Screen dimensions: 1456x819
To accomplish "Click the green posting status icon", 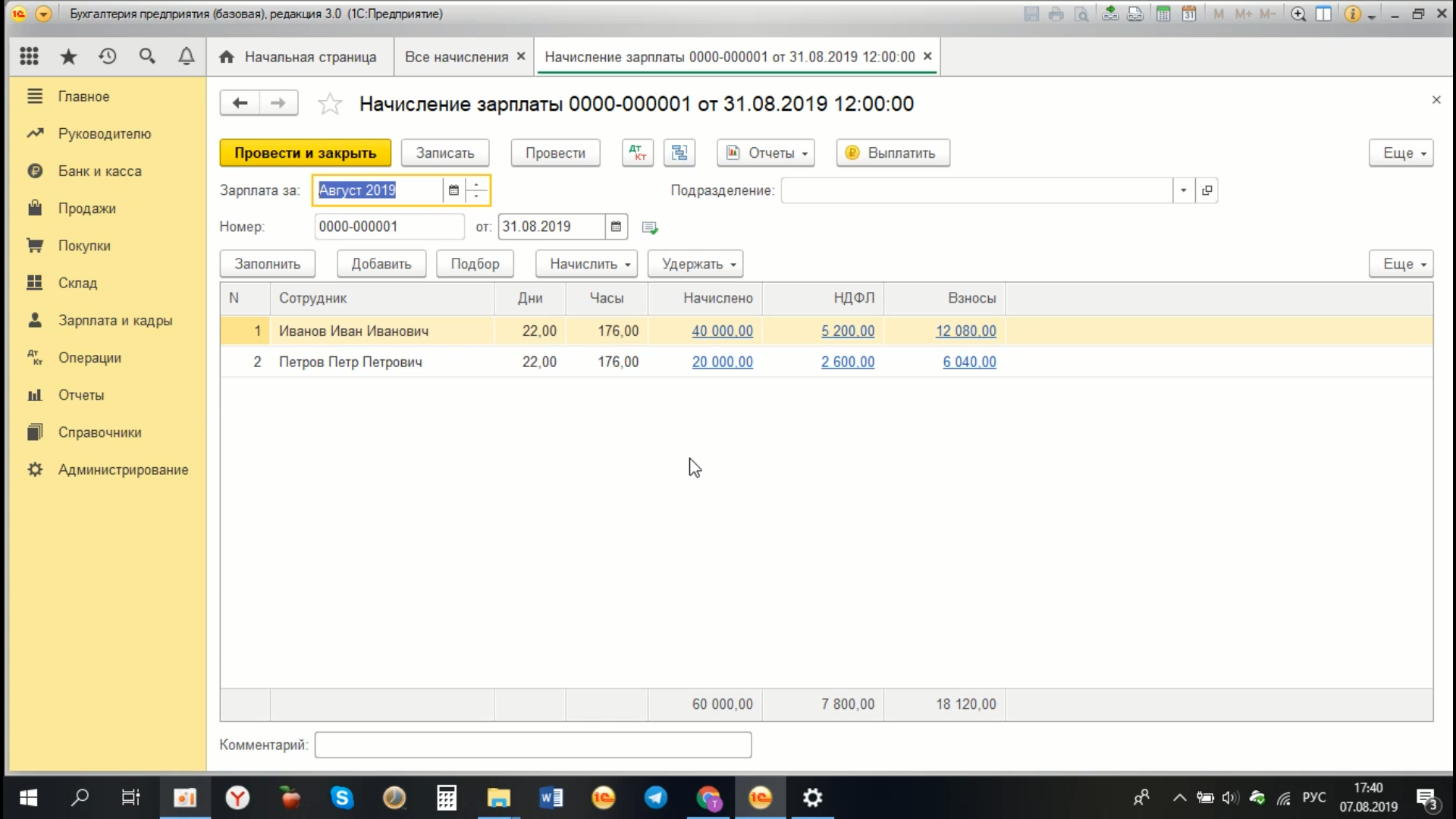I will pyautogui.click(x=650, y=227).
